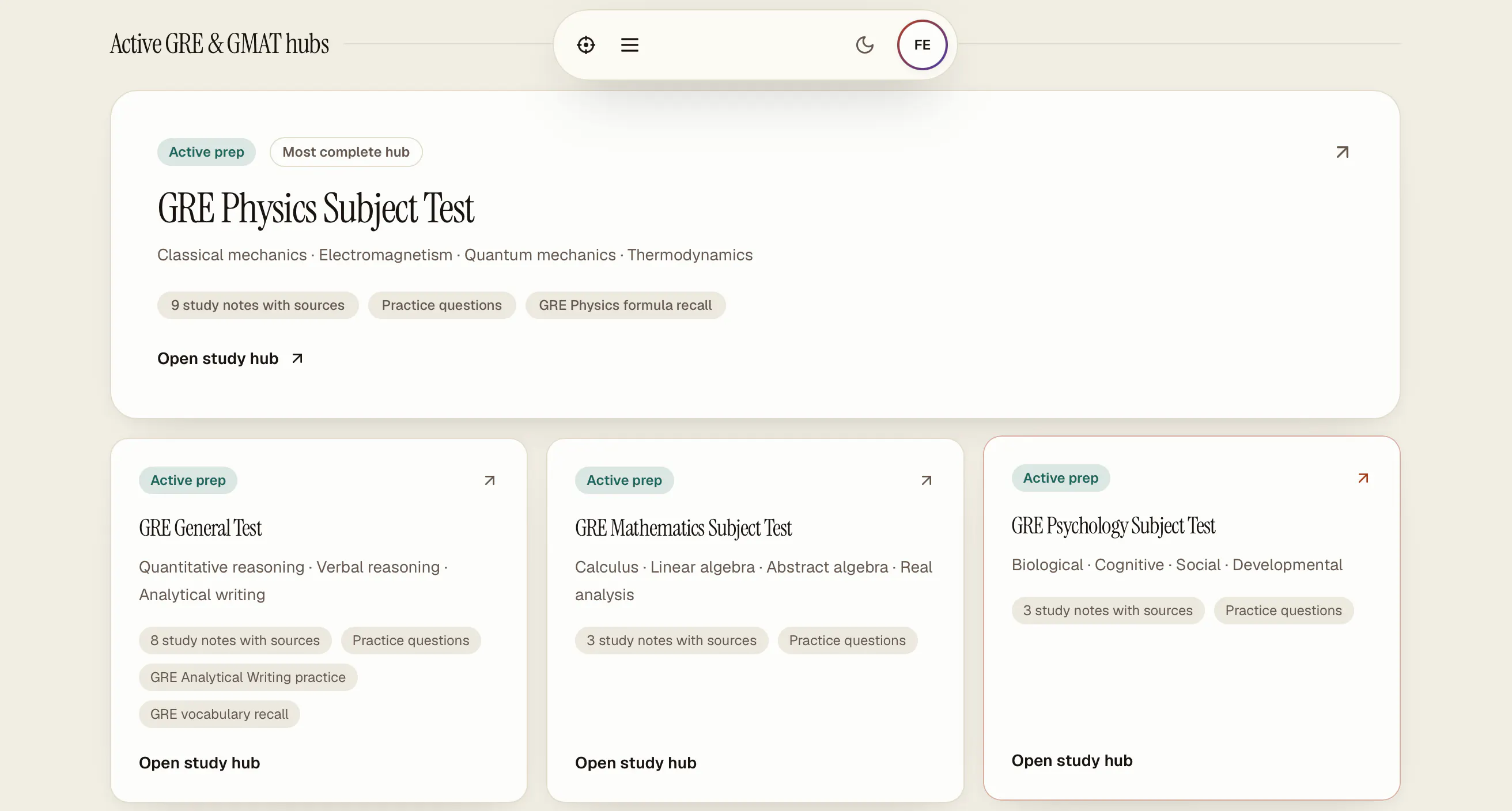The image size is (1512, 811).
Task: Click arrow icon beside Physics Open study hub
Action: pyautogui.click(x=297, y=358)
